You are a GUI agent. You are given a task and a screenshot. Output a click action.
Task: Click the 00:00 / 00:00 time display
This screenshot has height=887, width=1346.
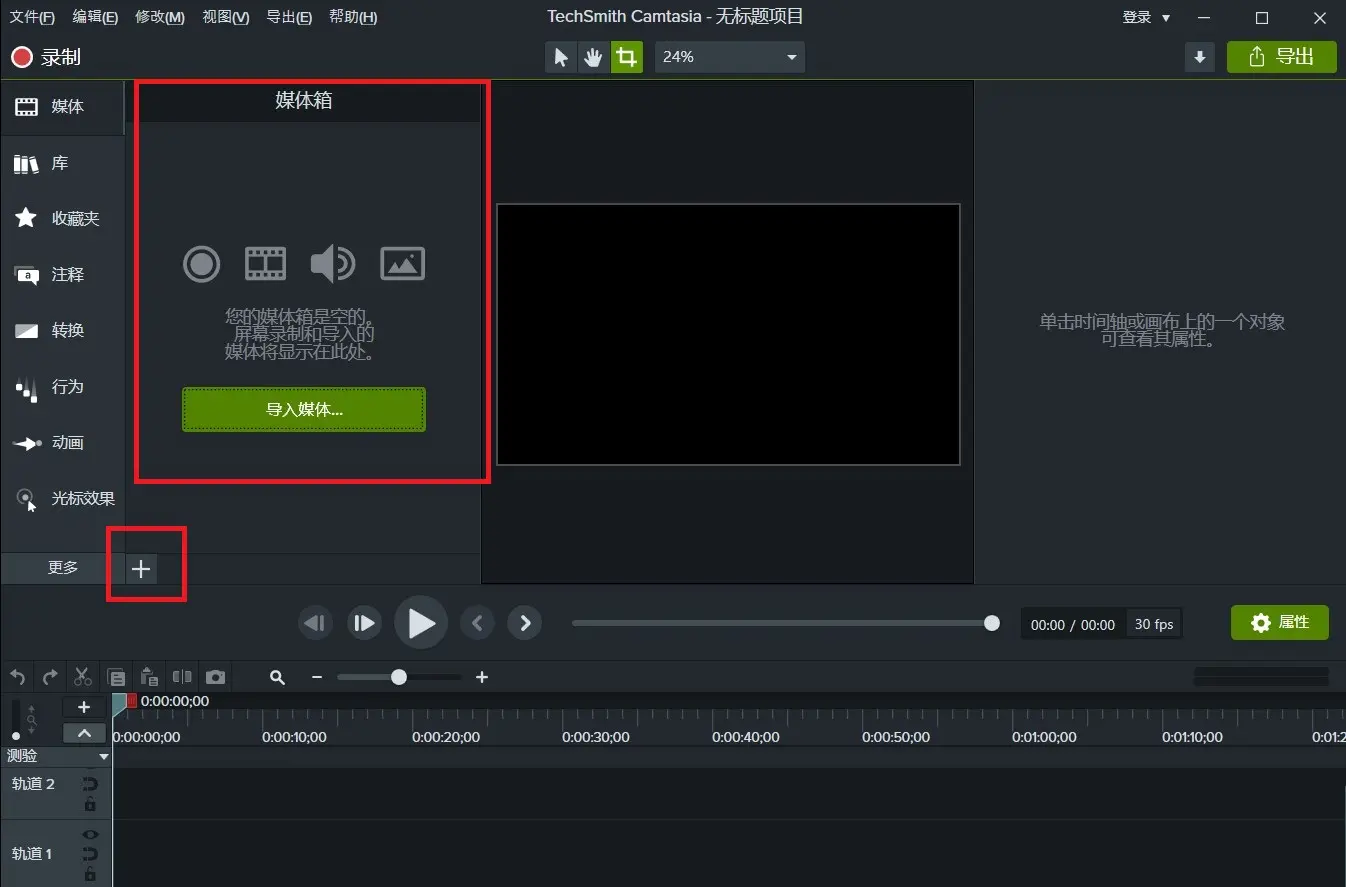click(1073, 624)
